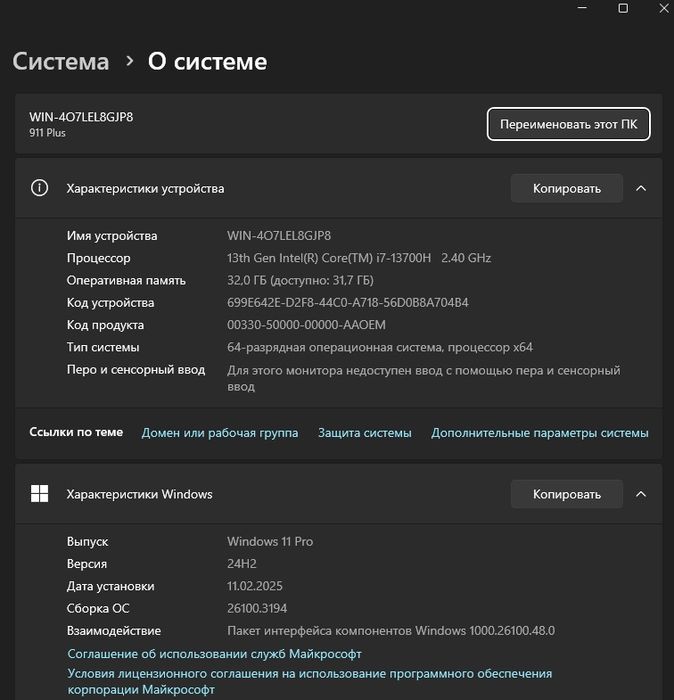Copy device specs with Копировать button
The width and height of the screenshot is (674, 700).
coord(566,188)
